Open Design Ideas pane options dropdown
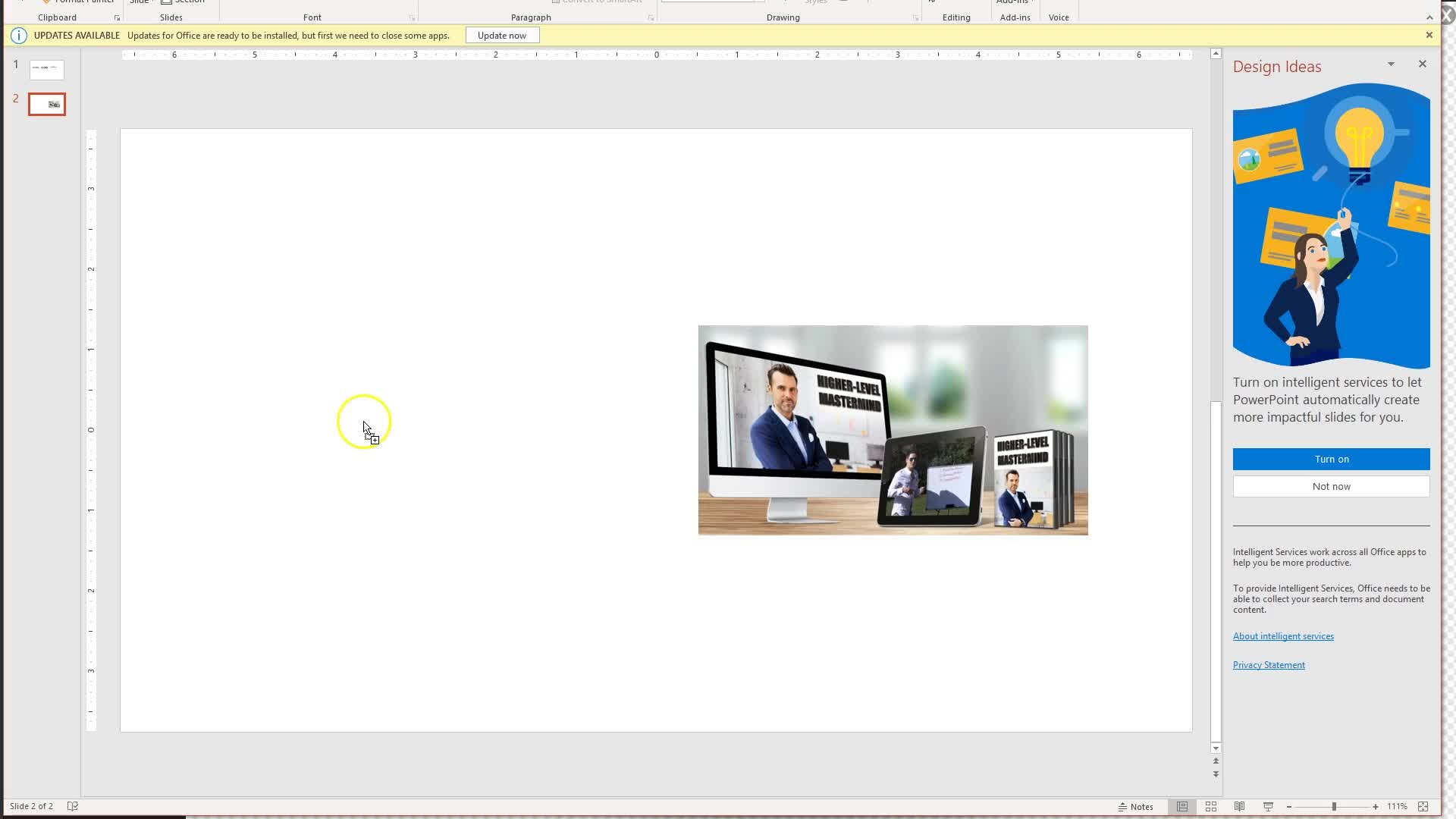The image size is (1456, 819). click(1391, 64)
